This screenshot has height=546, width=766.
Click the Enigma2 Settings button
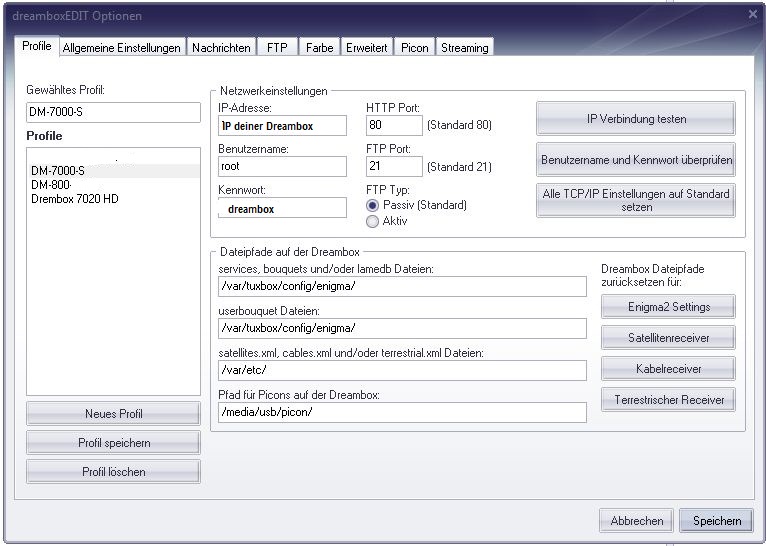tap(668, 307)
